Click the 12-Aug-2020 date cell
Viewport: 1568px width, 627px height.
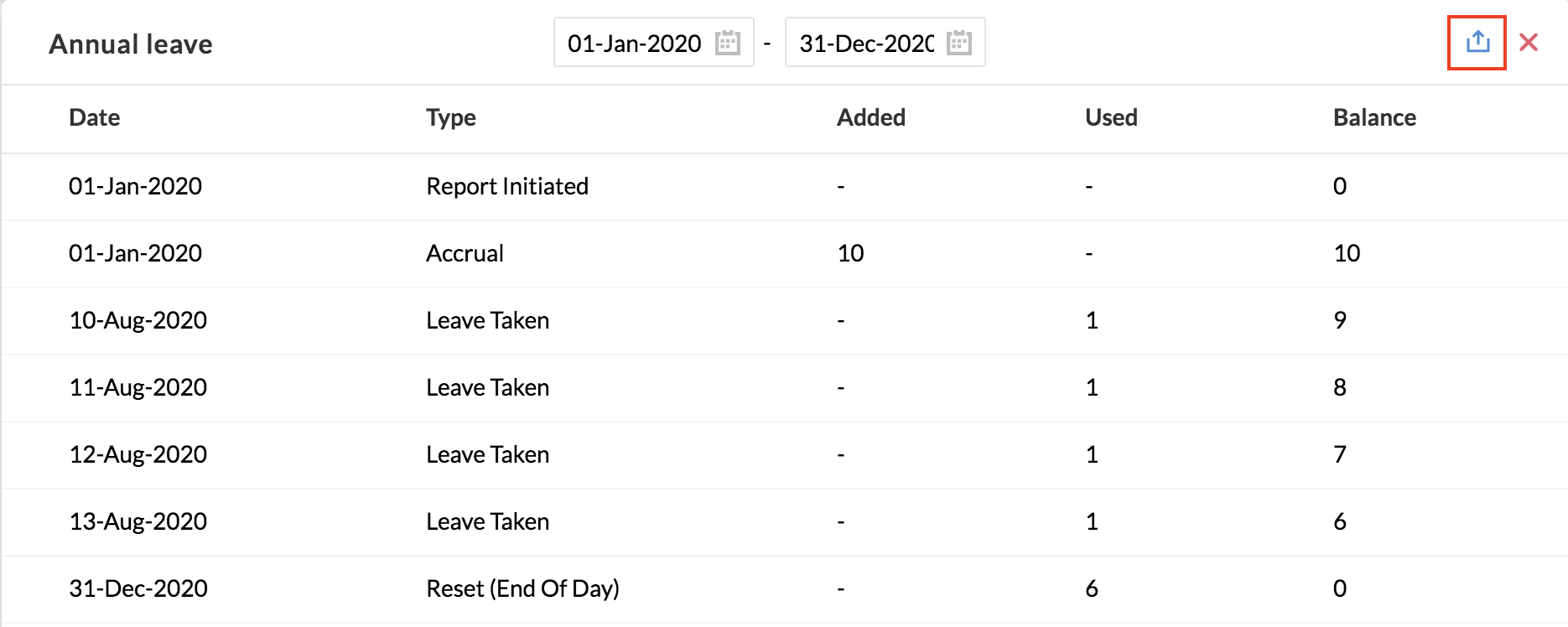(x=138, y=454)
